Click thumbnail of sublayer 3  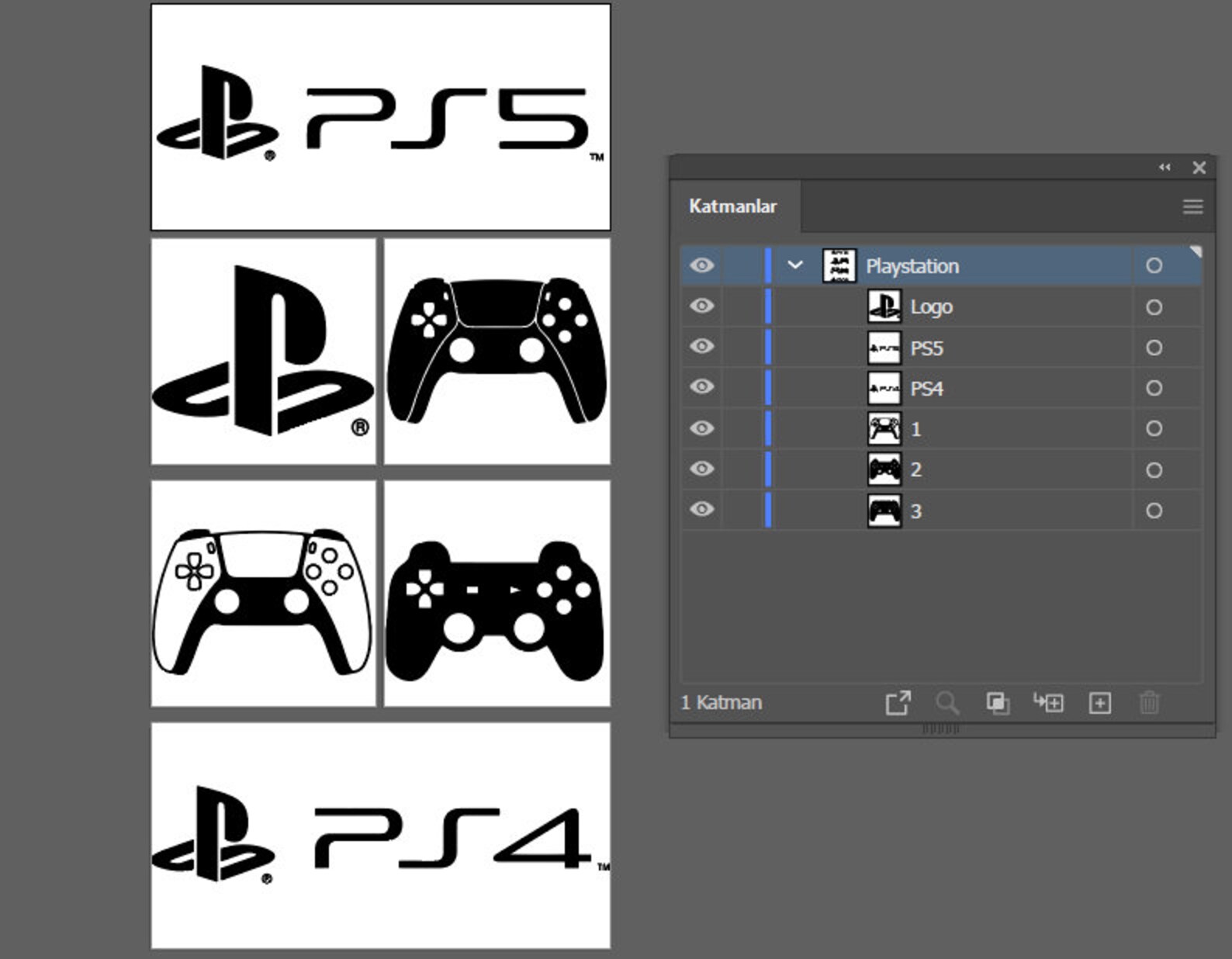[884, 511]
